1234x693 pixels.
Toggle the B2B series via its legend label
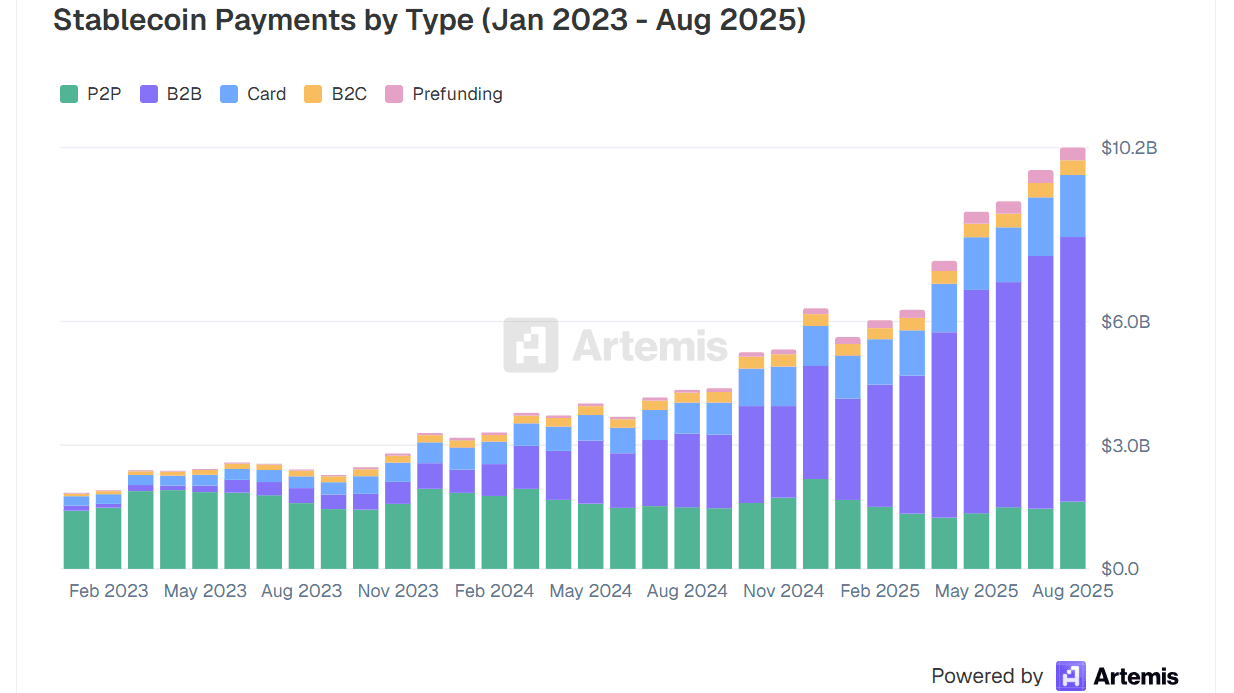point(184,94)
